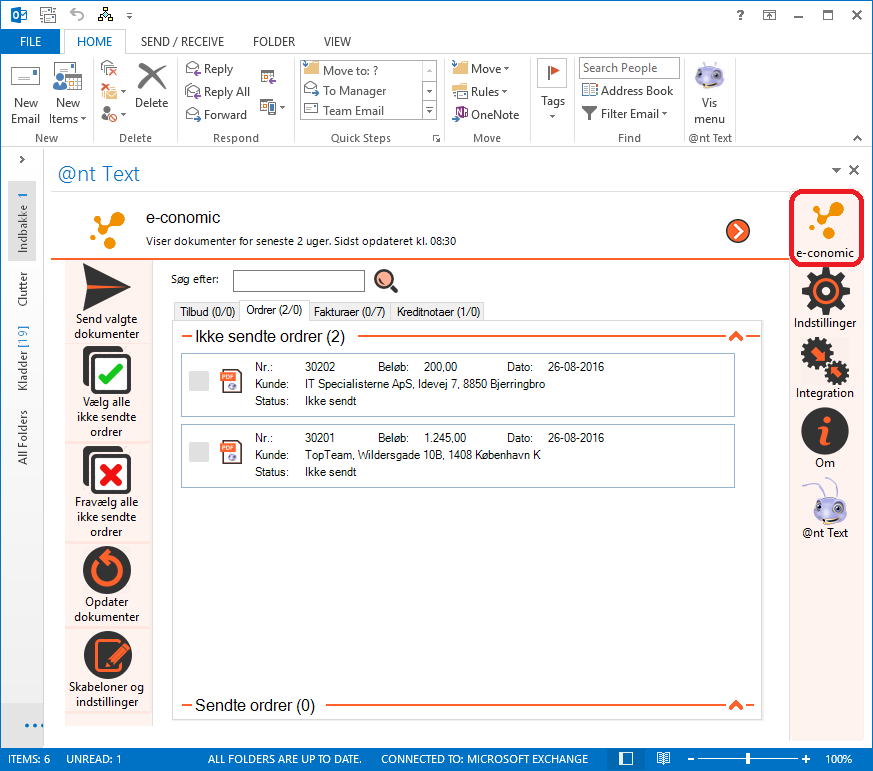
Task: Open the SEND / RECEIVE ribbon tab
Action: (x=182, y=42)
